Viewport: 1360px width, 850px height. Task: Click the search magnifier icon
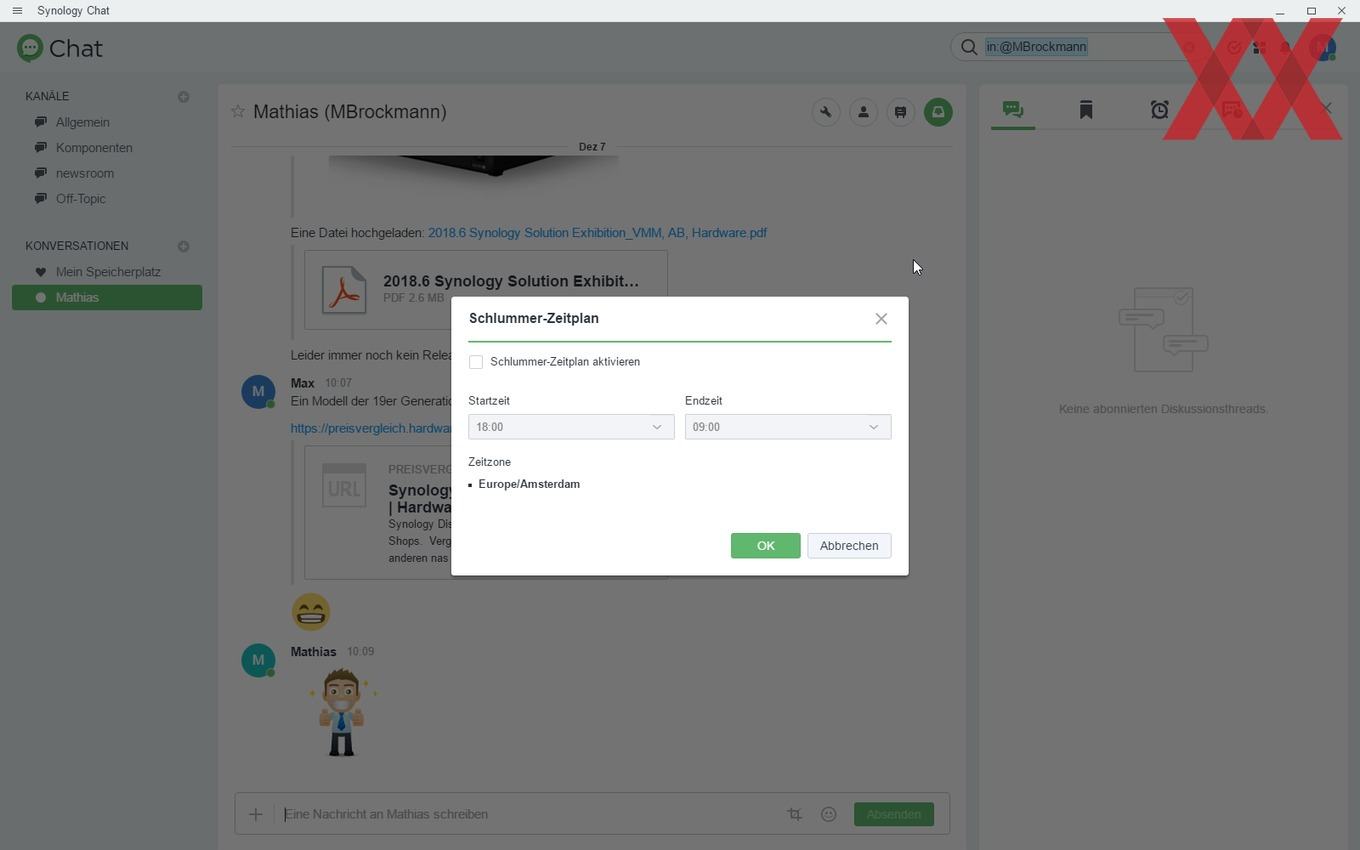(969, 47)
